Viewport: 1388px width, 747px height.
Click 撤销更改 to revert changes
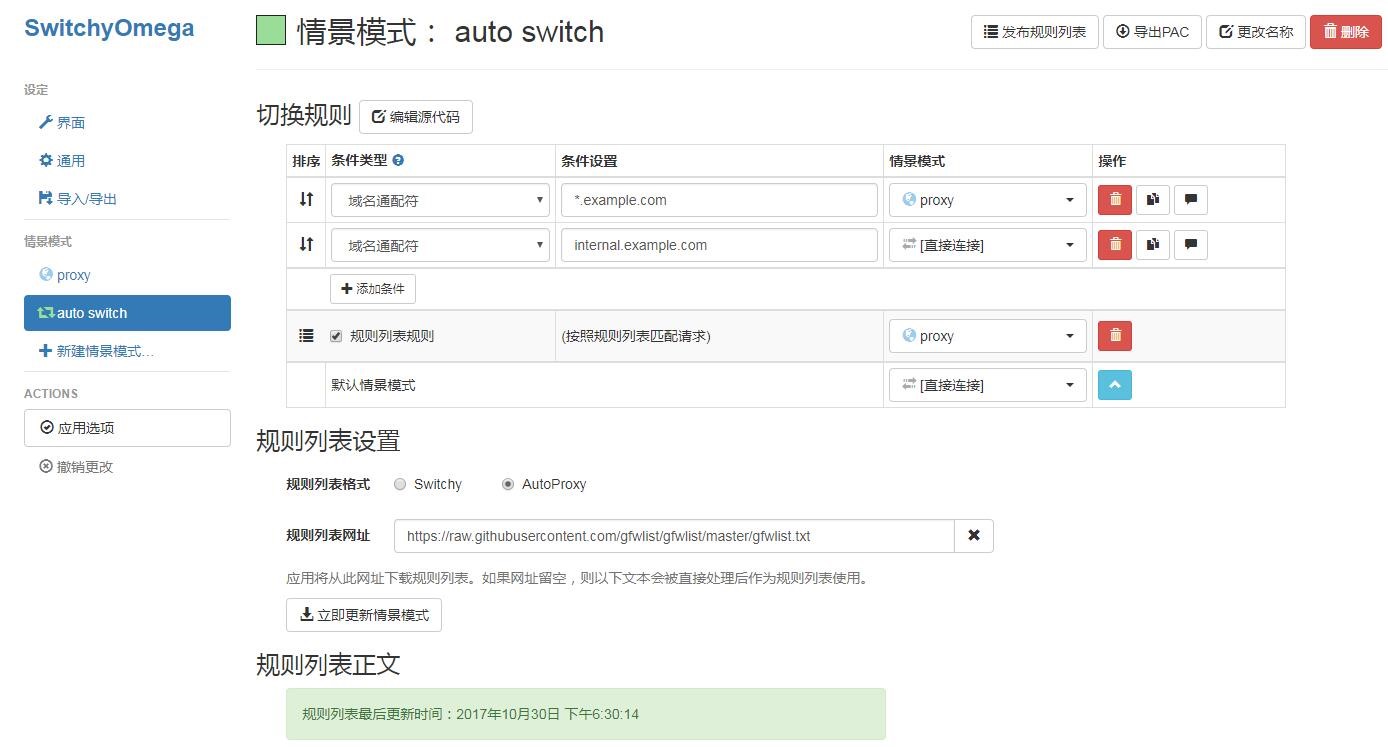point(76,467)
